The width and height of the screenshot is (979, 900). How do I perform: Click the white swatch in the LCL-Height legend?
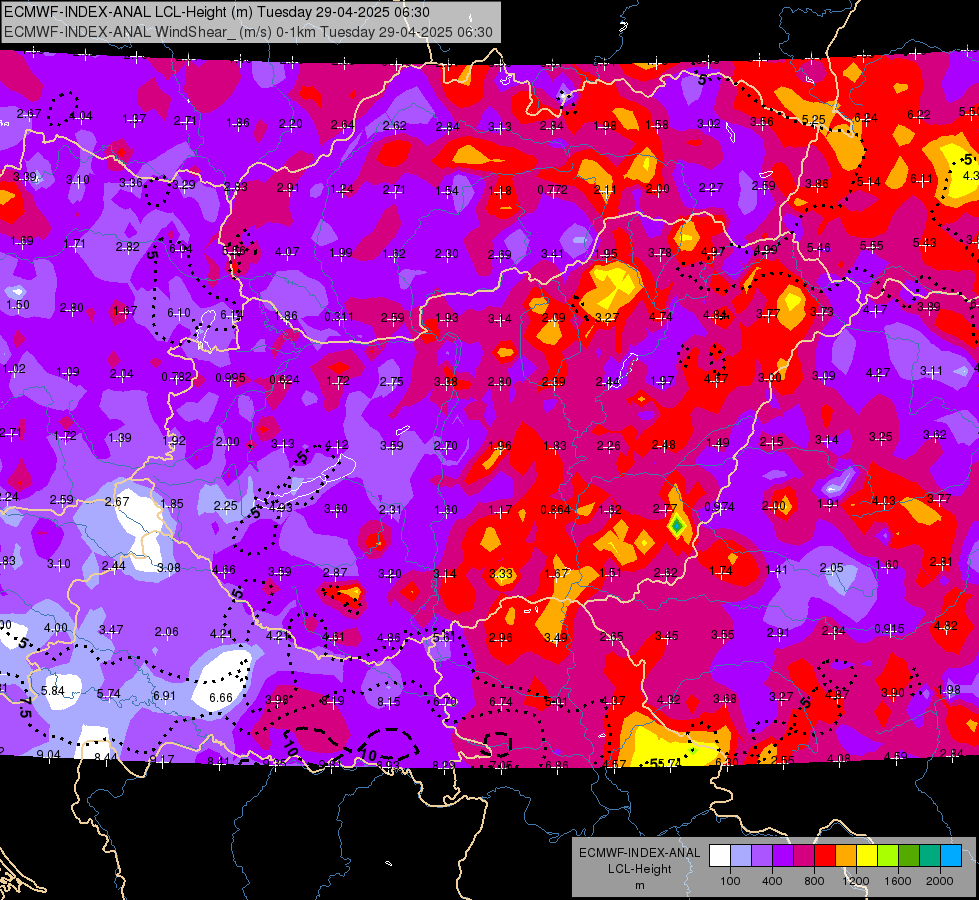point(720,855)
